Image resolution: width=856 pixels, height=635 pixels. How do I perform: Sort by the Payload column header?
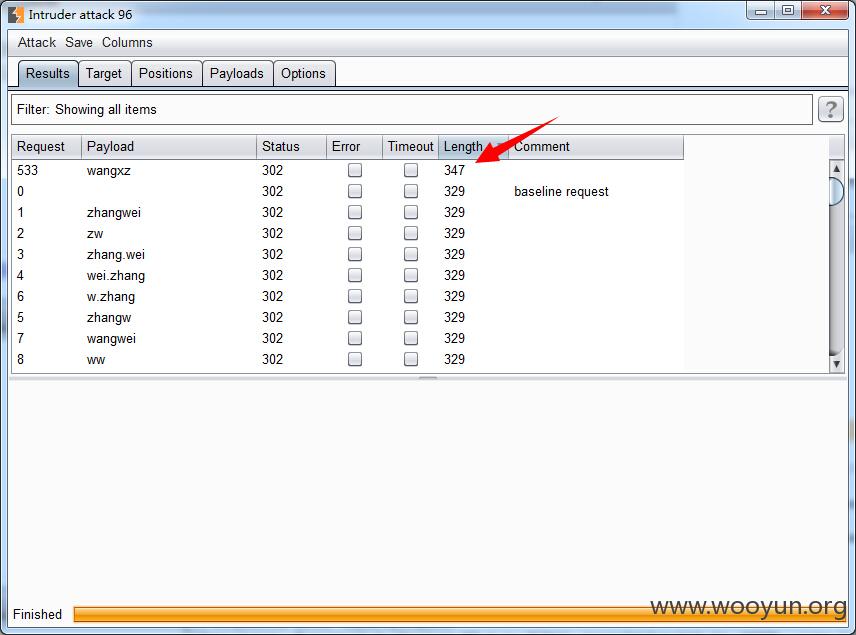coord(169,146)
